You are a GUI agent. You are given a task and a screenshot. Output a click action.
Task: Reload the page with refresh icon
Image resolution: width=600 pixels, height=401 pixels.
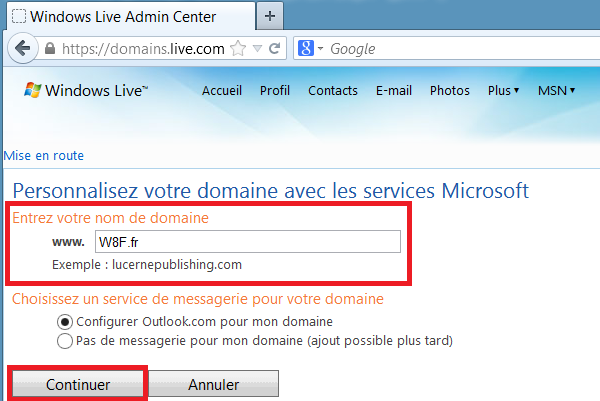274,49
